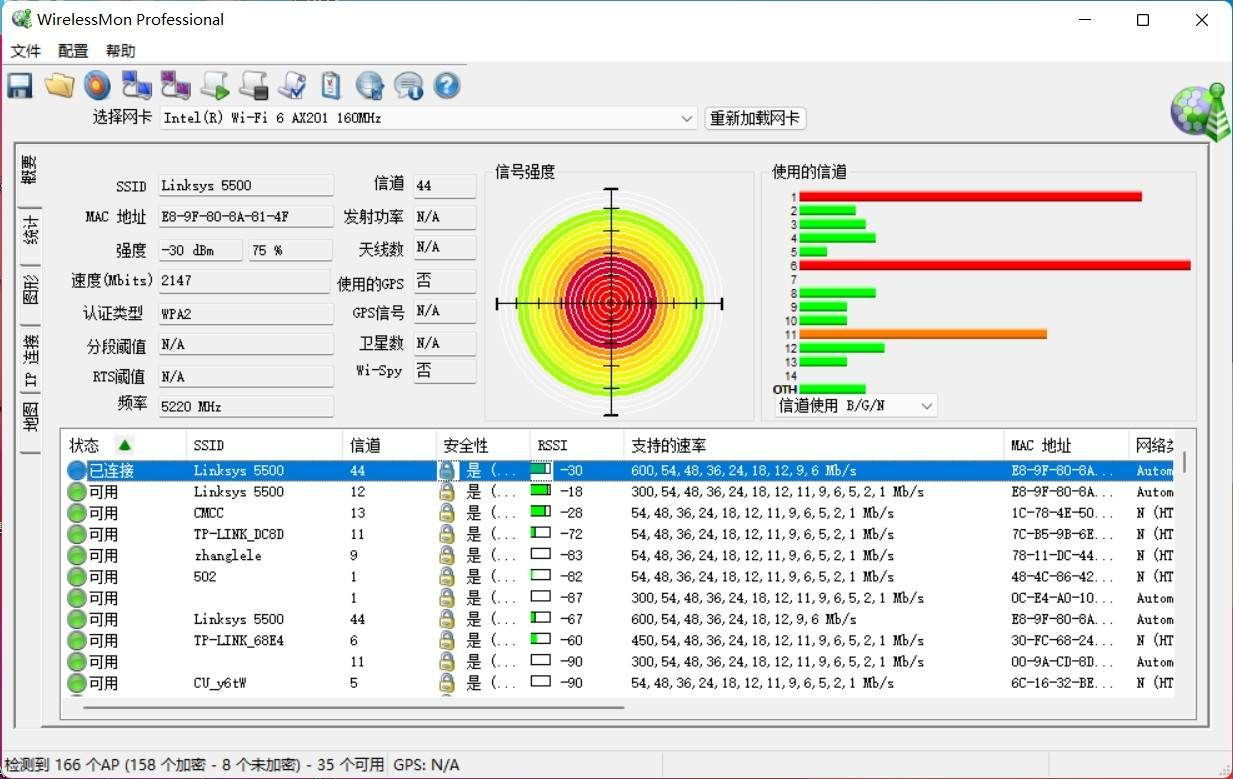Switch to the 概要 side tab

tap(30, 172)
